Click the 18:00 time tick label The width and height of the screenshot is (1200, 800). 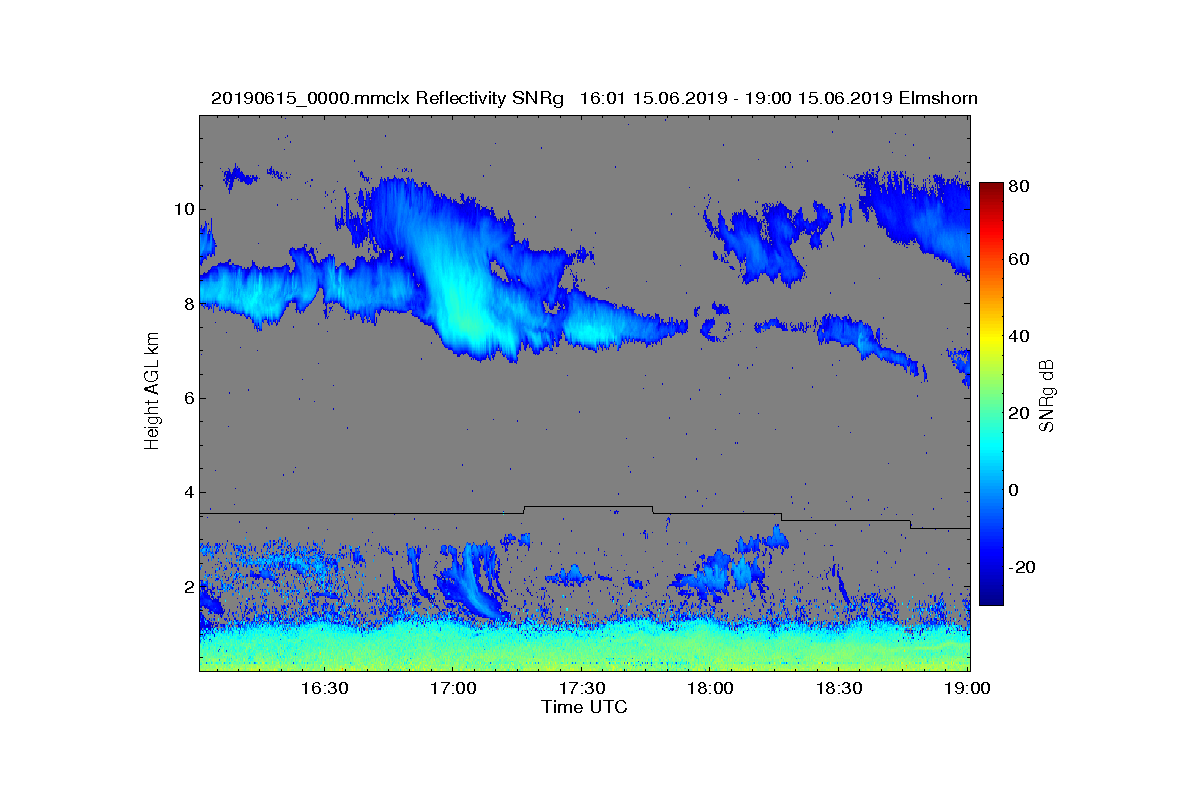pyautogui.click(x=709, y=688)
